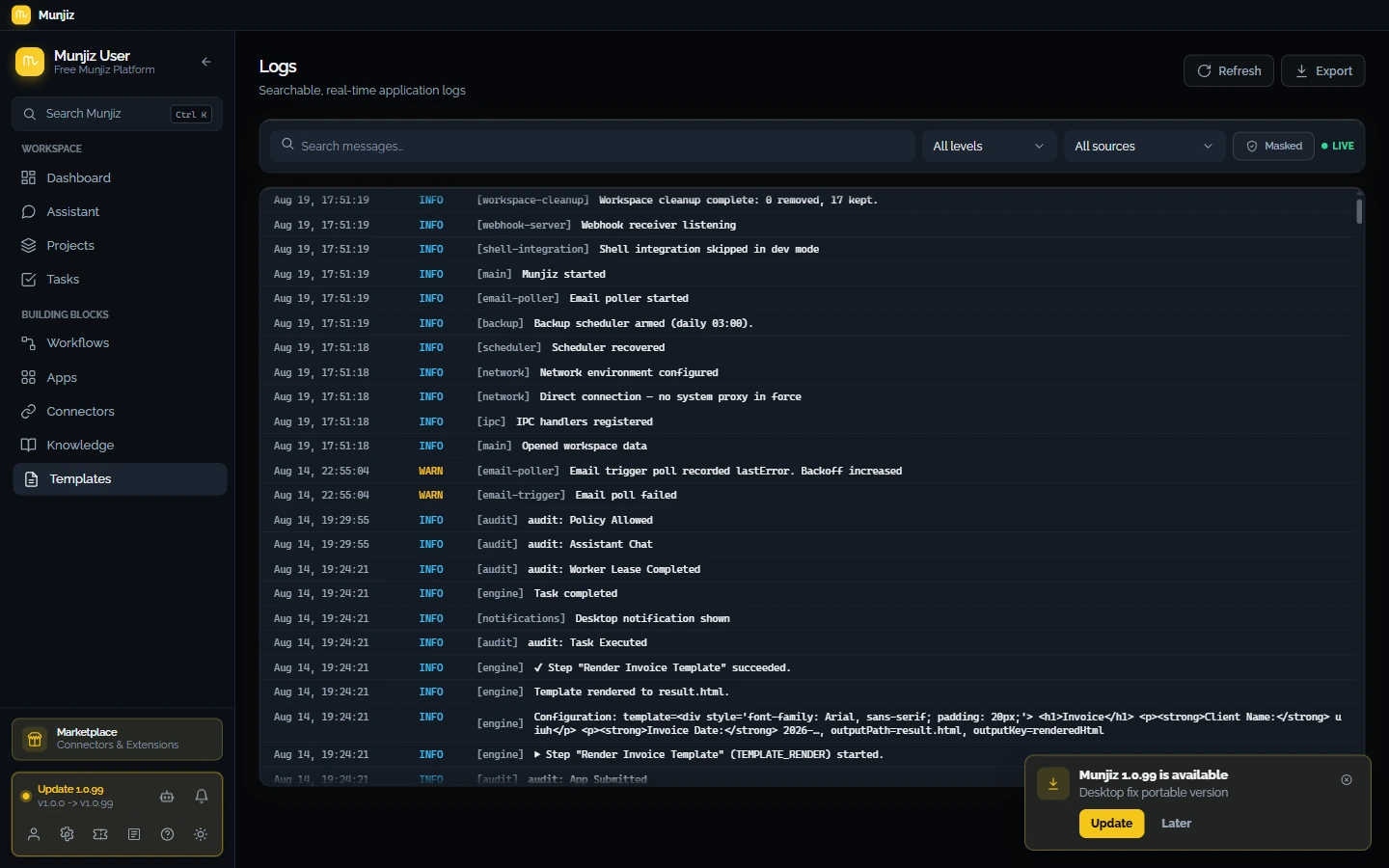The height and width of the screenshot is (868, 1389).
Task: Export the logs
Action: pyautogui.click(x=1322, y=70)
